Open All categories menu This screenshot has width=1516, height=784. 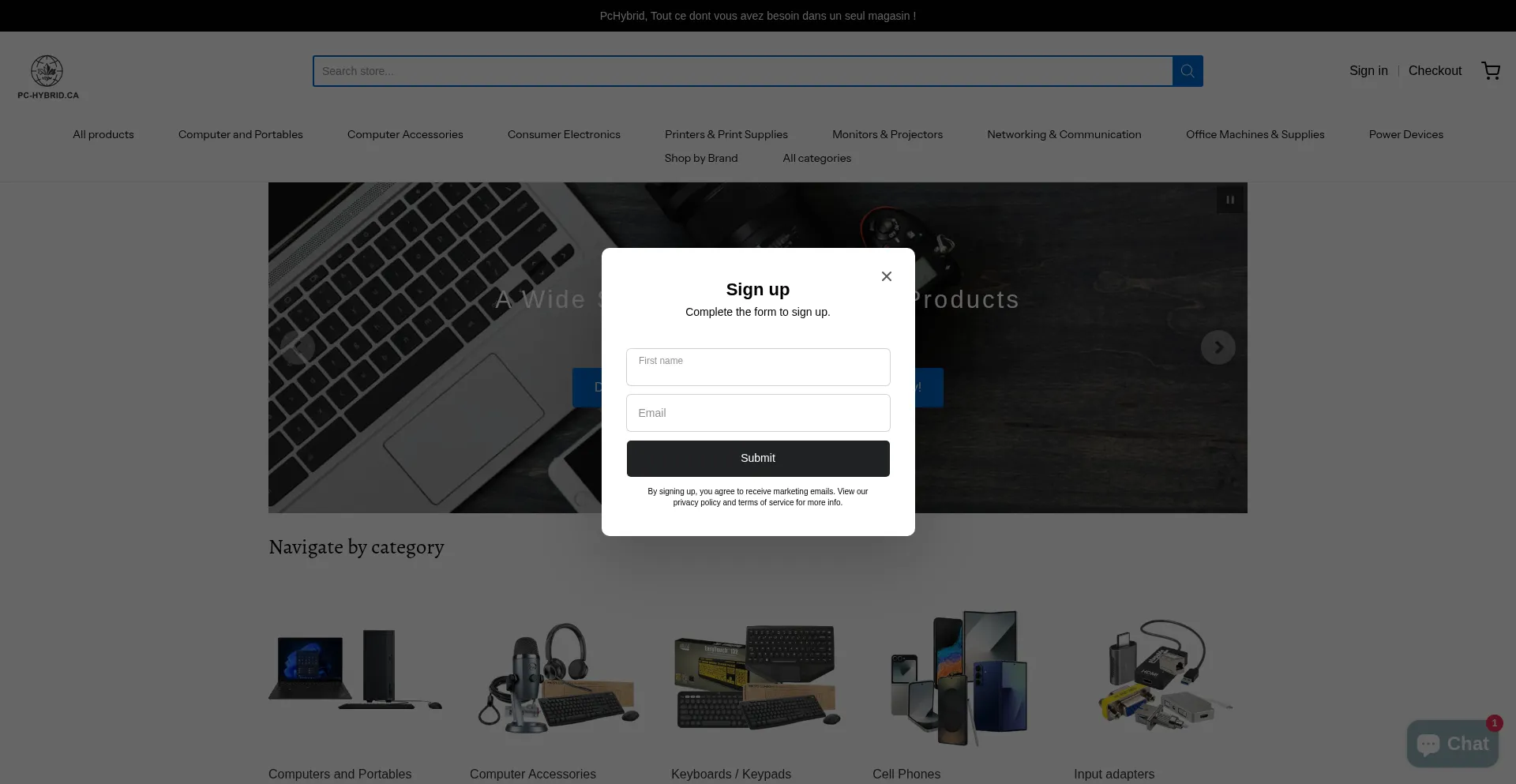coord(817,159)
